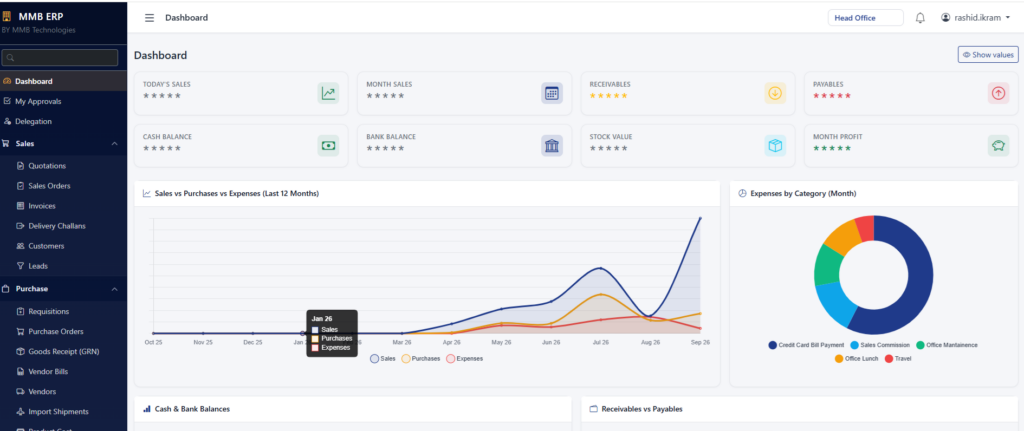The image size is (1024, 431).
Task: Click the Receivables vs Payables panel title
Action: coord(642,409)
